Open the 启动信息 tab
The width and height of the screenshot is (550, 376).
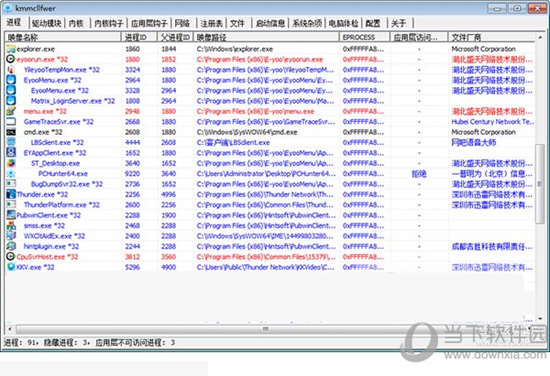tap(270, 24)
